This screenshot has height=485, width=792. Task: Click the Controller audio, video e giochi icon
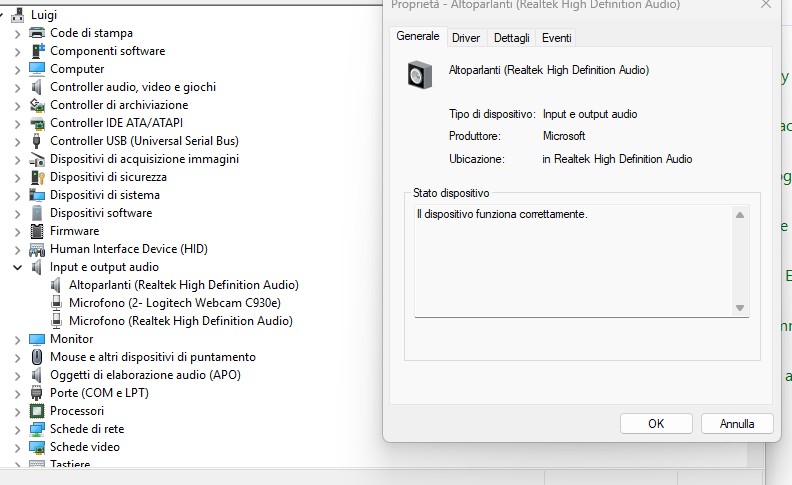(x=37, y=87)
